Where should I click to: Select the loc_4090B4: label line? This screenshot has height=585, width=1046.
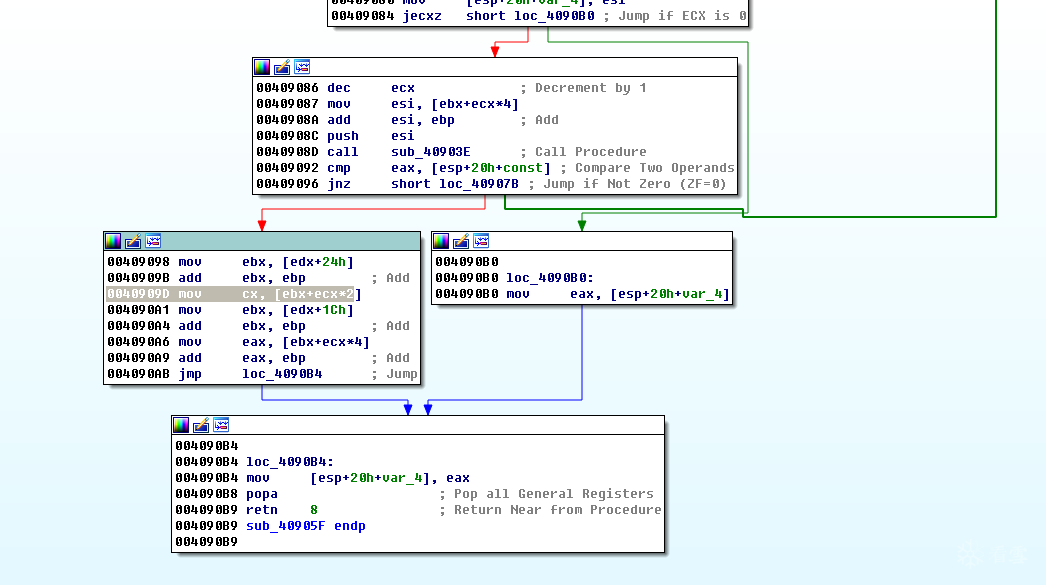(254, 462)
